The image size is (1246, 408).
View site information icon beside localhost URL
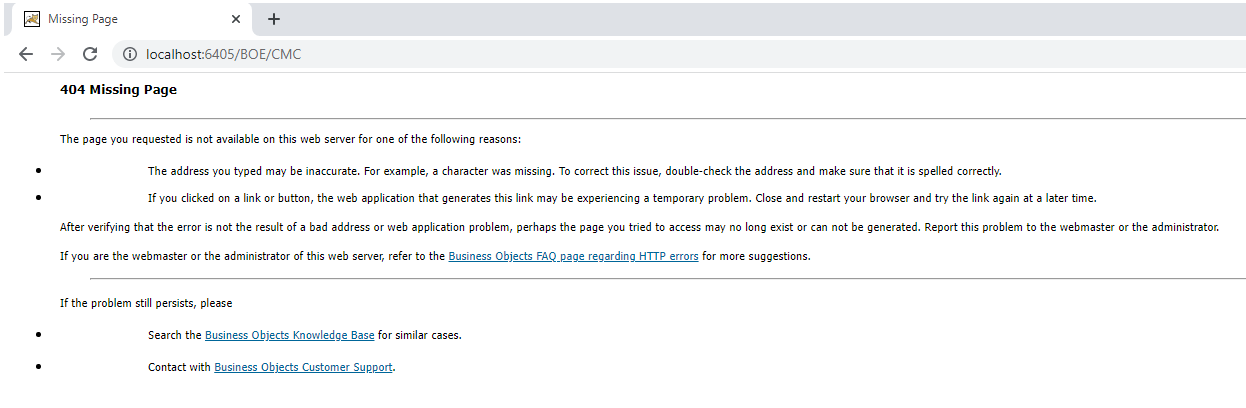point(130,54)
